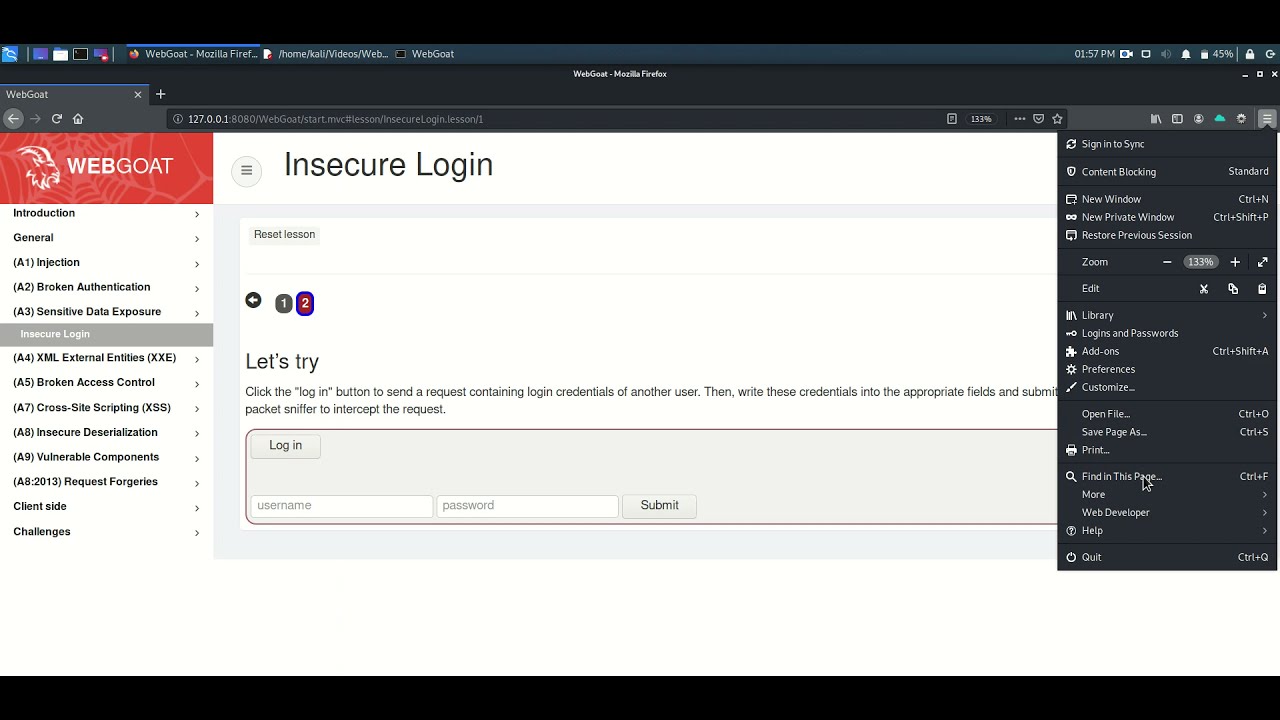Toggle reader view in address bar
The width and height of the screenshot is (1280, 720).
tap(952, 118)
